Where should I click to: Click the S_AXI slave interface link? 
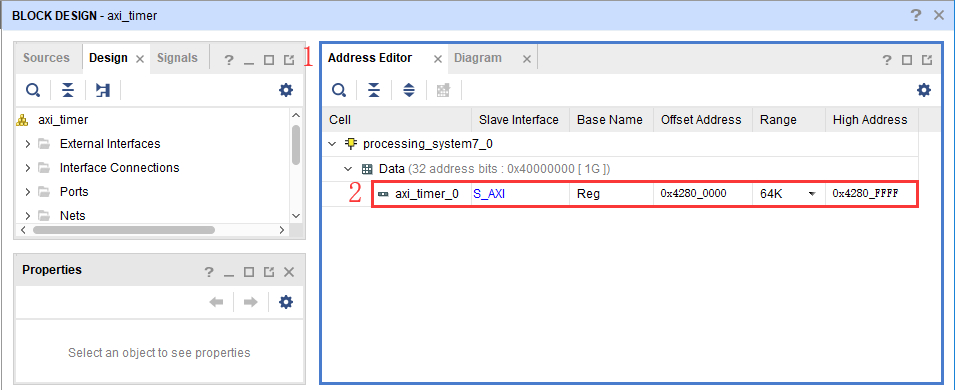coord(489,194)
